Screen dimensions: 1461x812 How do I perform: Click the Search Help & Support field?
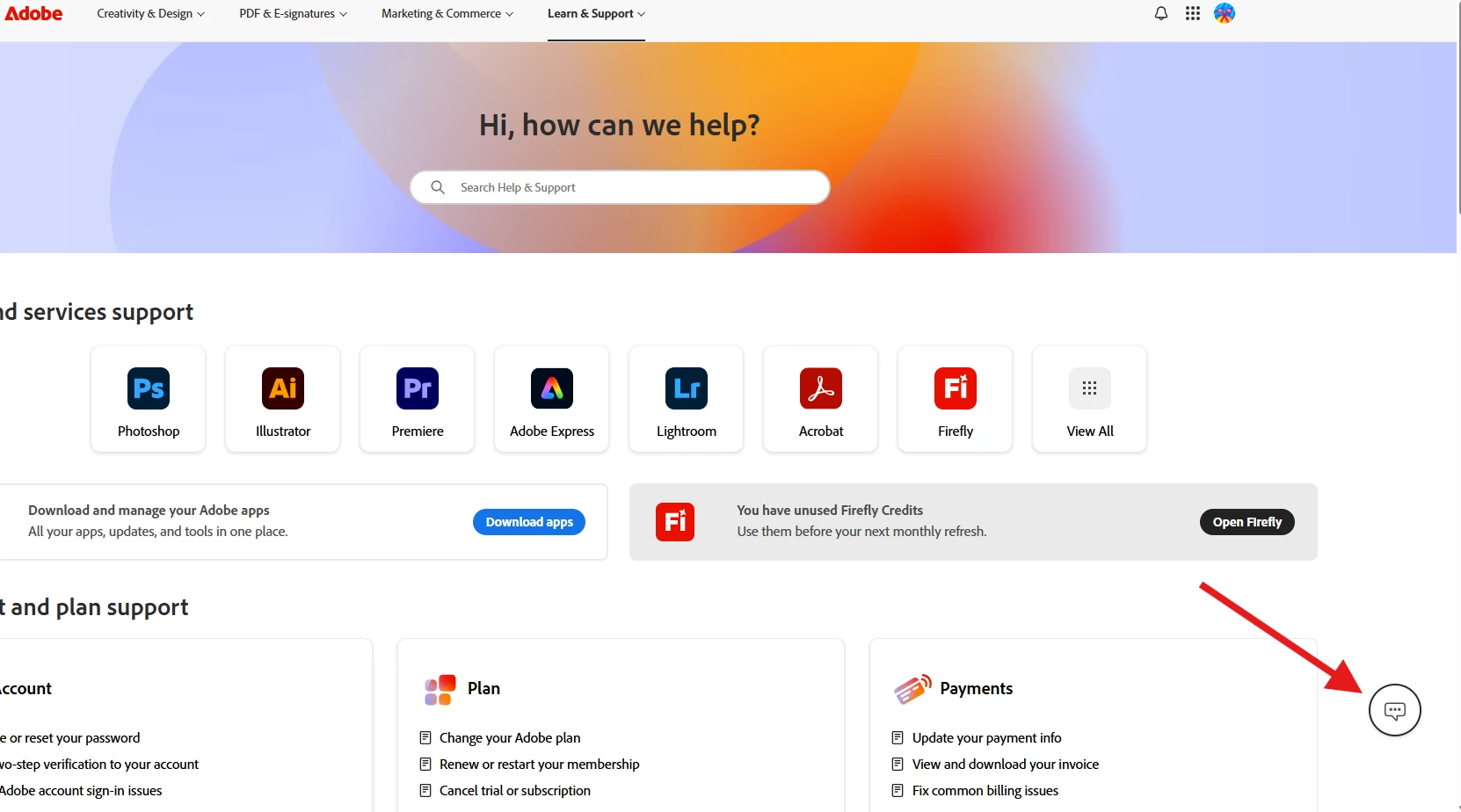620,187
